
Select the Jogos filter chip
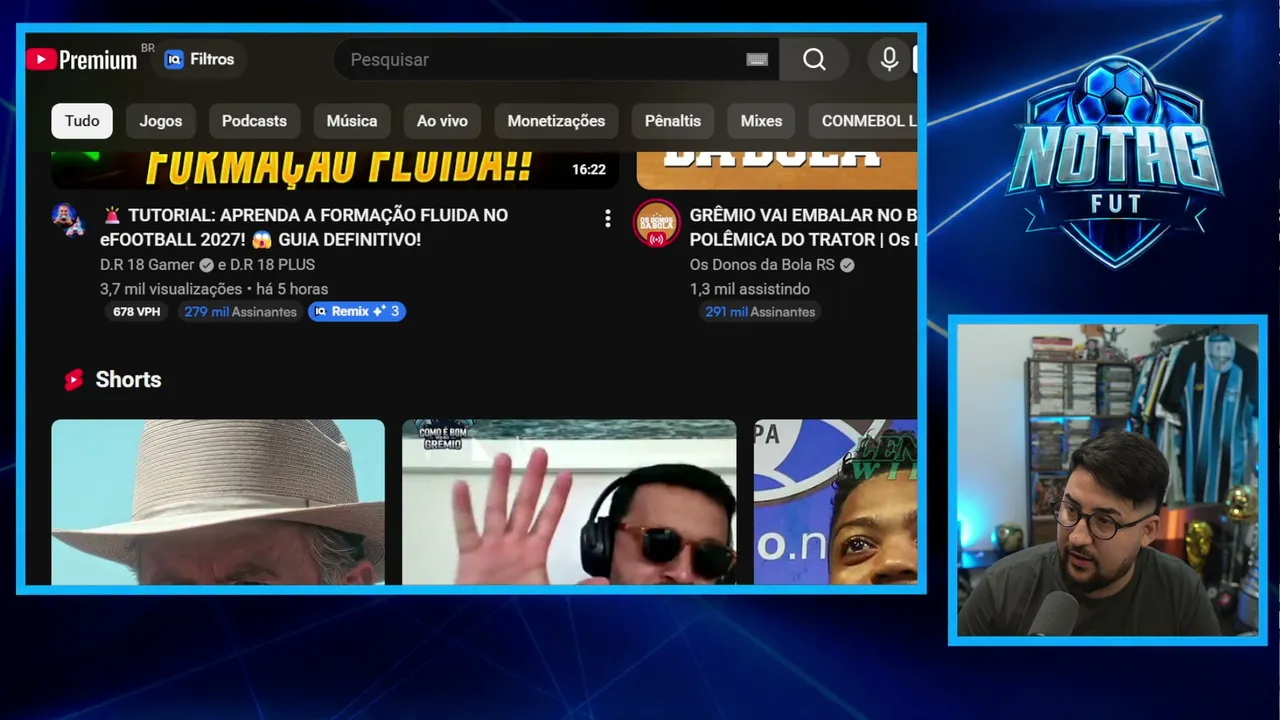(161, 121)
